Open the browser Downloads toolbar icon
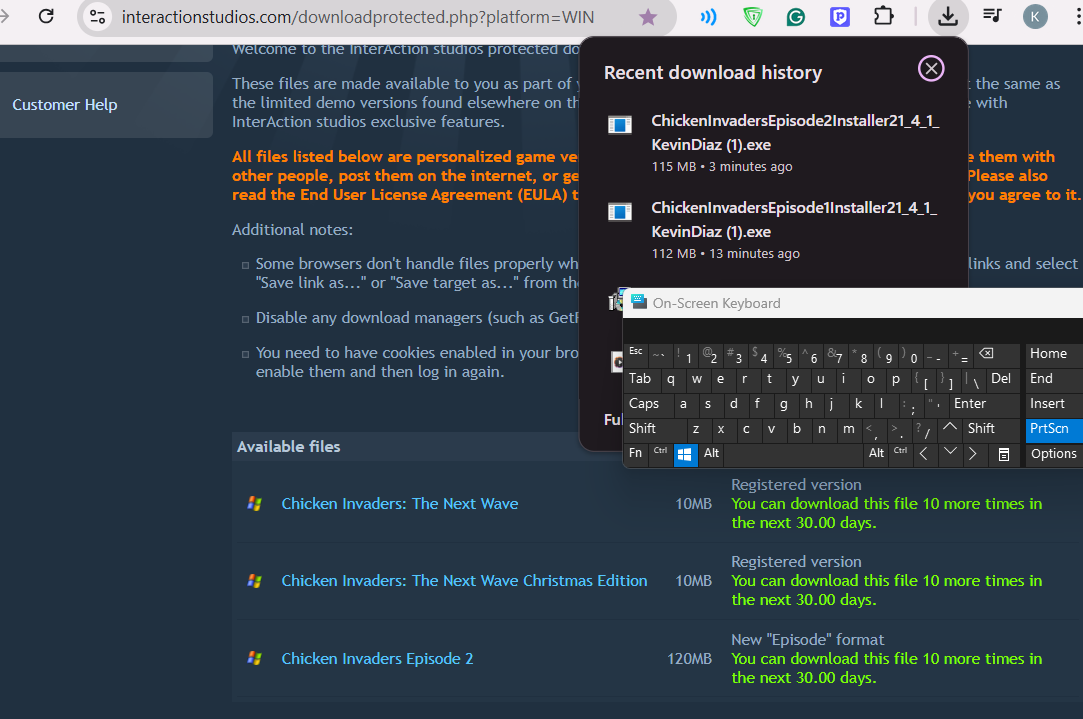Screen dimensions: 1083x719 point(946,17)
